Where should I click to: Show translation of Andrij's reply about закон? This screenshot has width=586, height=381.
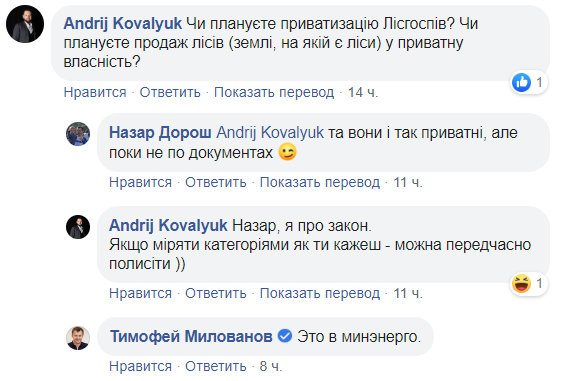(x=320, y=293)
